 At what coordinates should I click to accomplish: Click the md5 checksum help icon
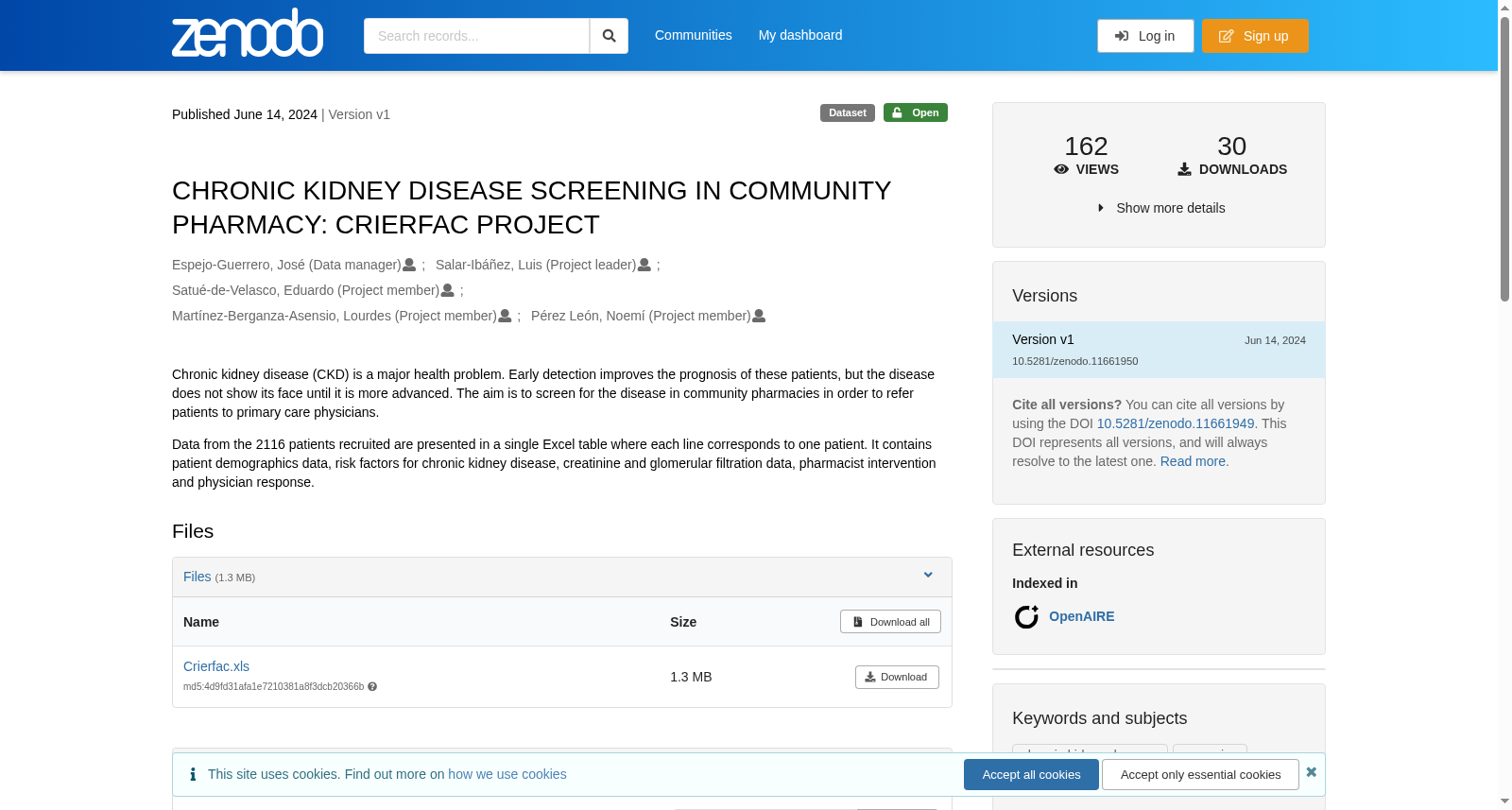click(372, 687)
